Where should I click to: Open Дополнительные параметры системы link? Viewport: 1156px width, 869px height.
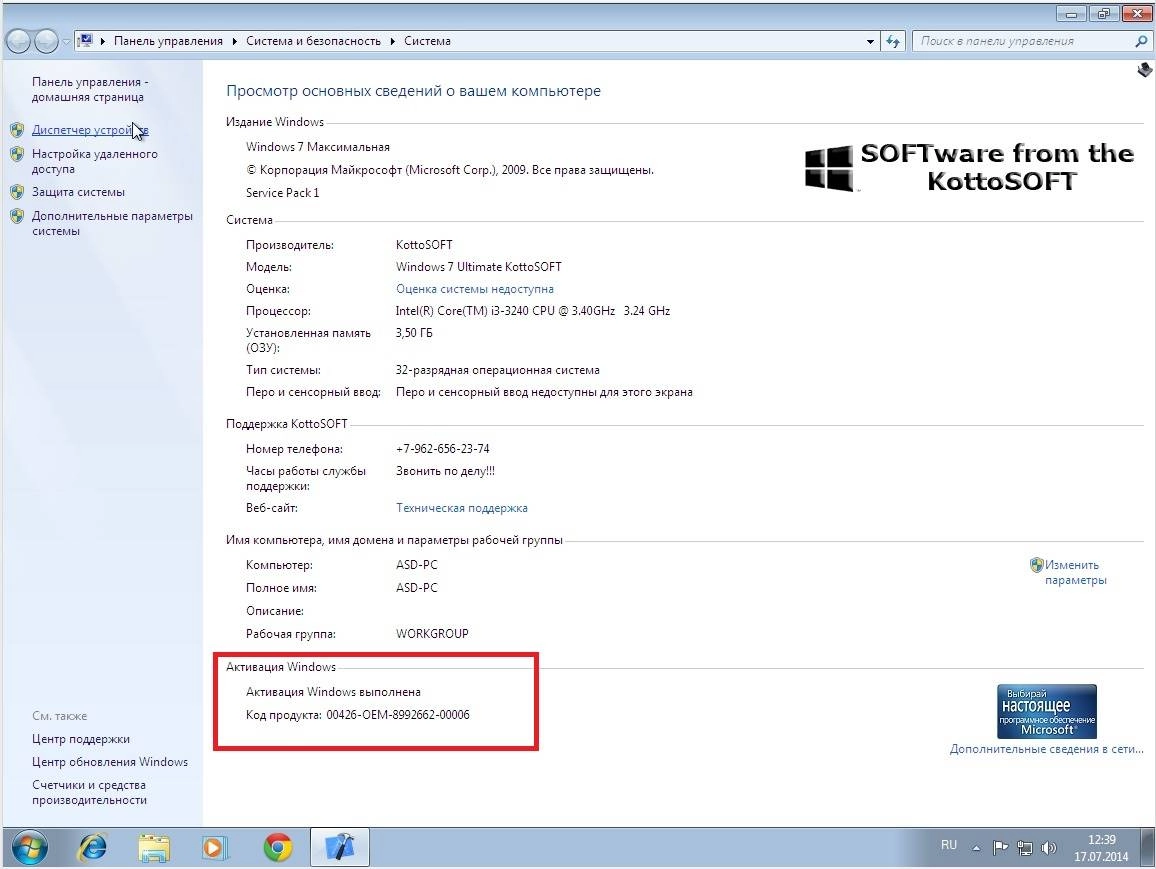[x=112, y=223]
